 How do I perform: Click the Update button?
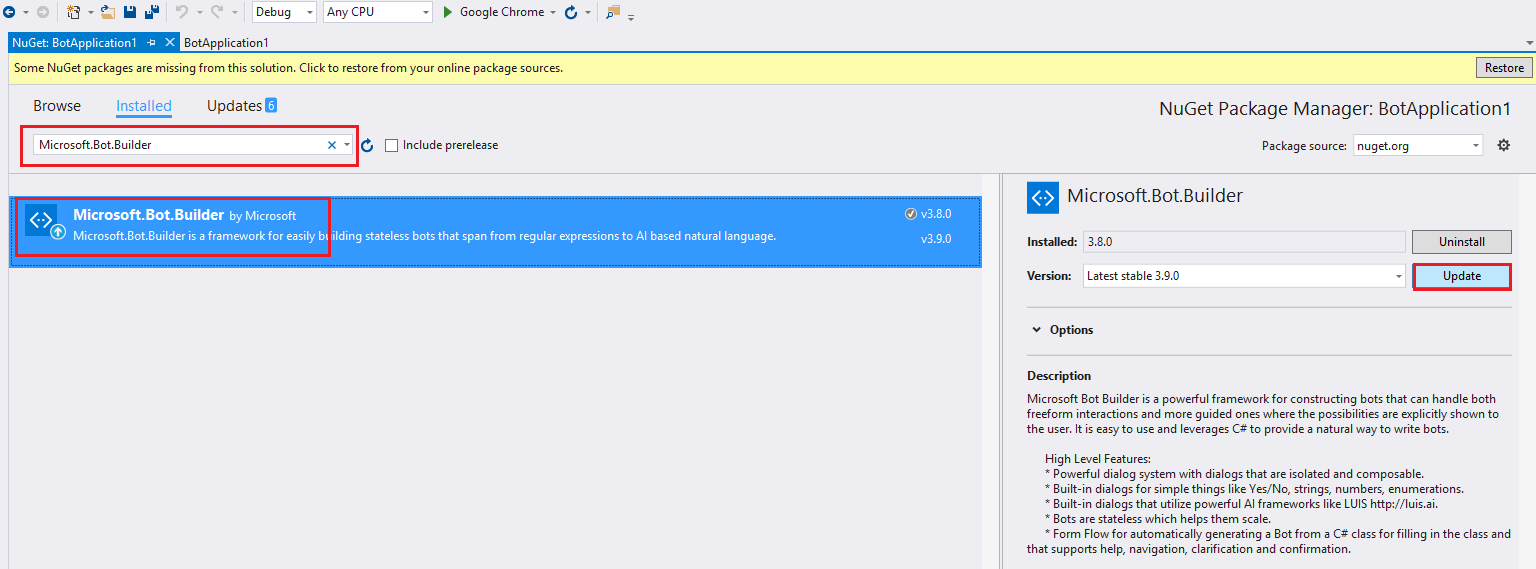(1462, 276)
